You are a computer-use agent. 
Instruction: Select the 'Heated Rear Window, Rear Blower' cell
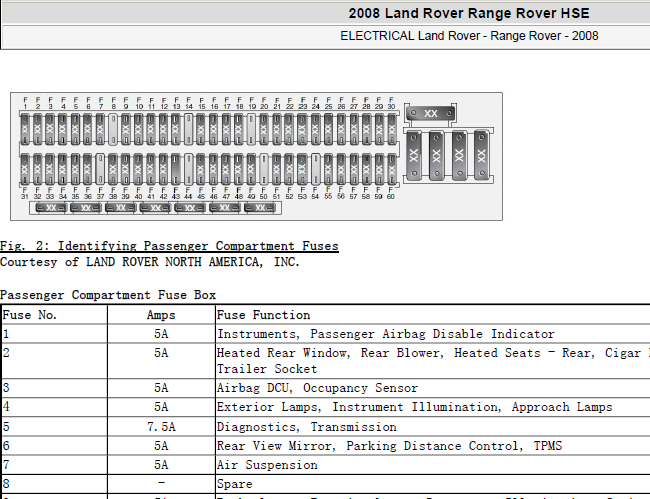coord(433,361)
